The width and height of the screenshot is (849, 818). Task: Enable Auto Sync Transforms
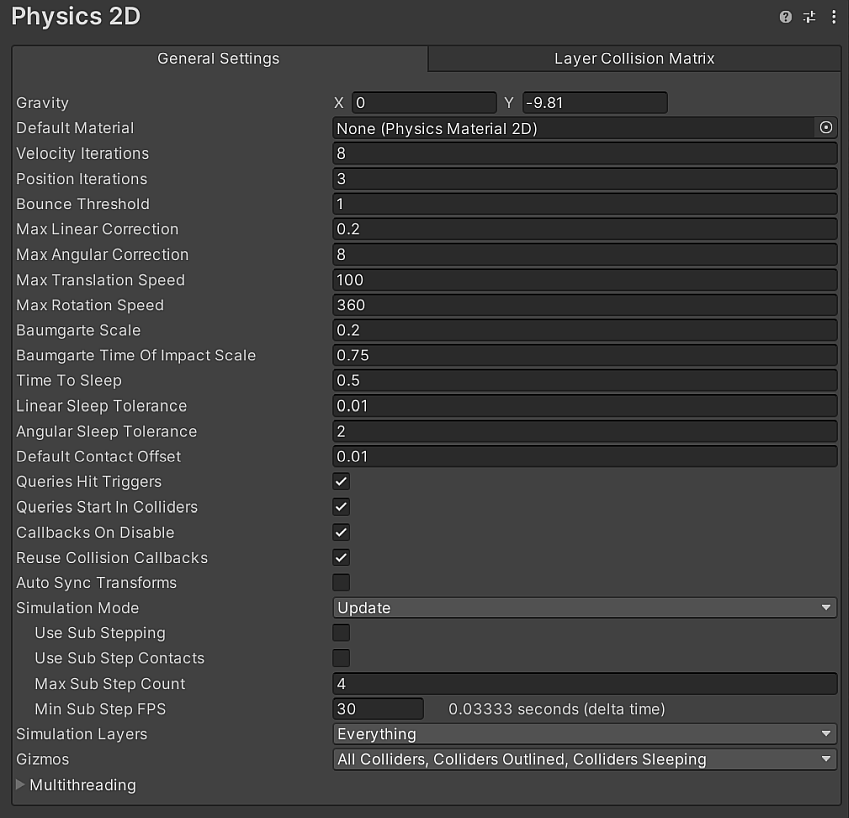[x=340, y=582]
